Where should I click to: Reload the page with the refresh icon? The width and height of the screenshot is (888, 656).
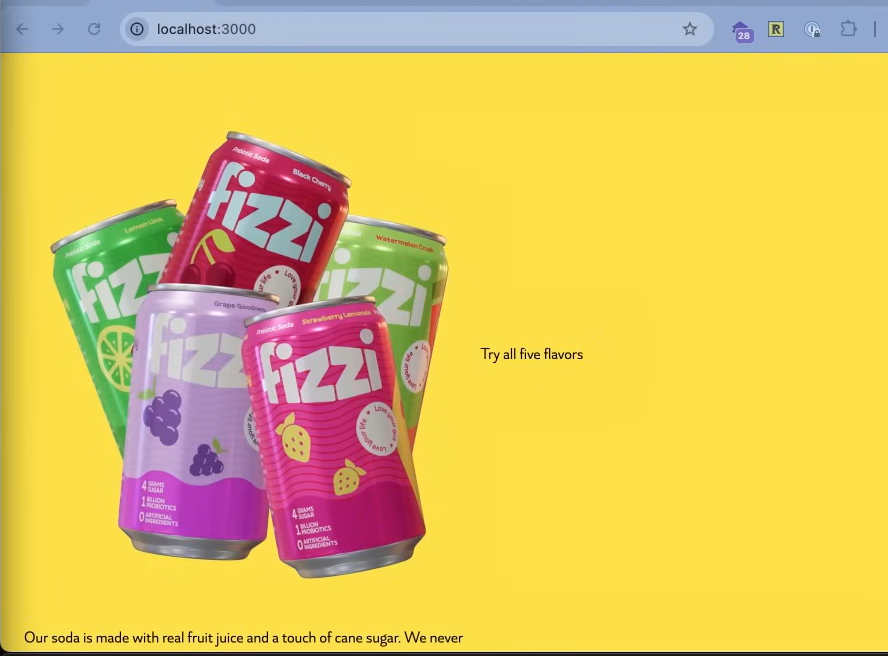tap(94, 29)
